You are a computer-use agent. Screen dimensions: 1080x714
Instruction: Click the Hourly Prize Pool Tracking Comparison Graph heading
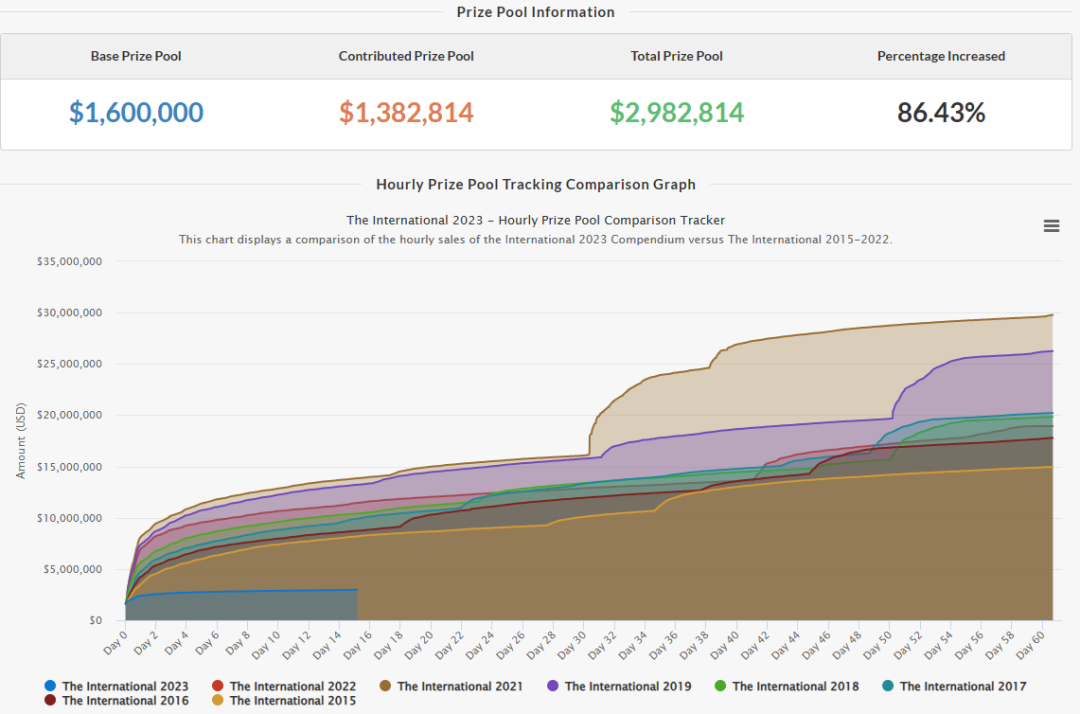(x=536, y=185)
